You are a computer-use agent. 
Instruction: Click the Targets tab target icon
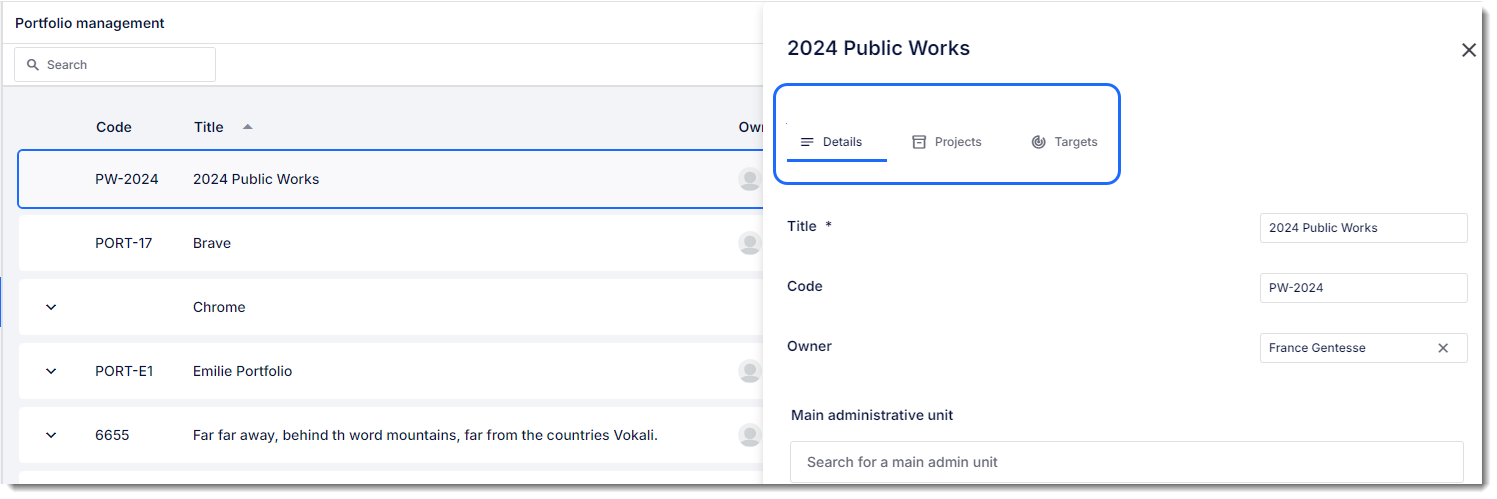click(1038, 142)
